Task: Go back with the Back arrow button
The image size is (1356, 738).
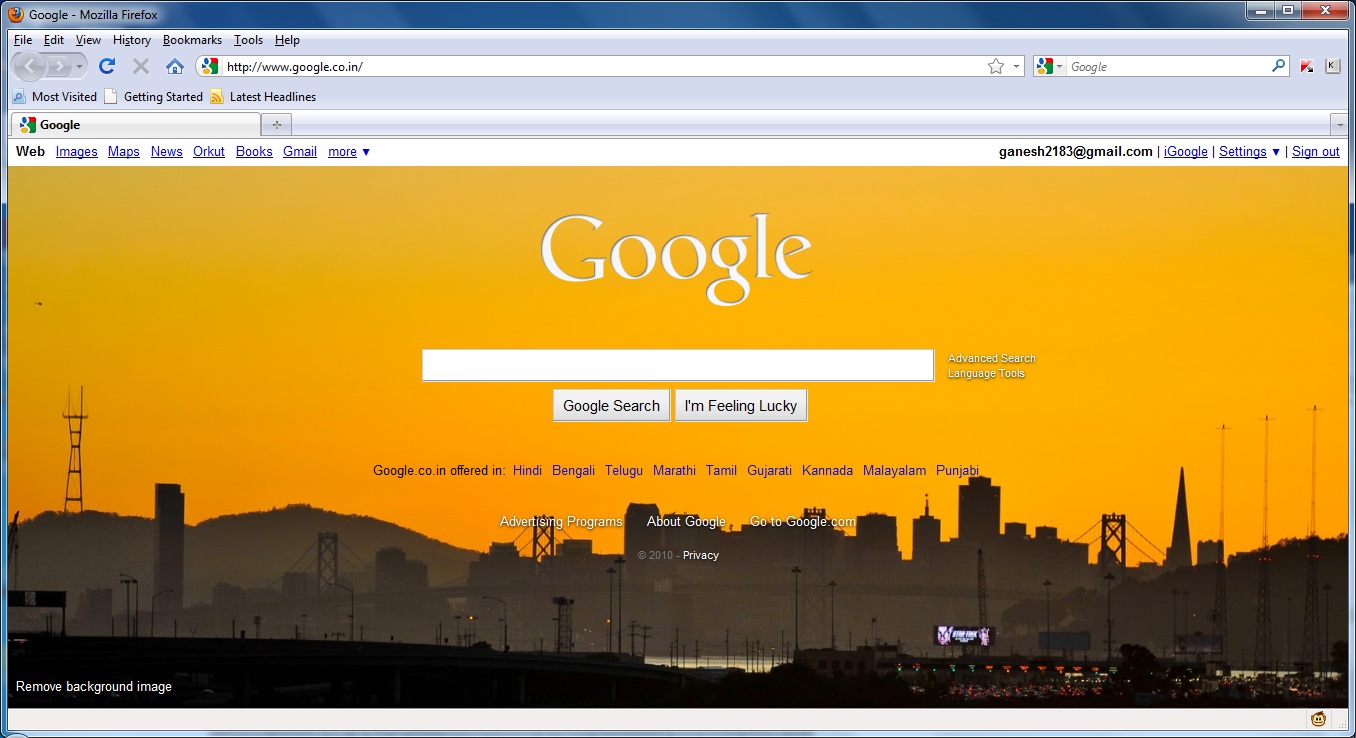Action: (x=30, y=66)
